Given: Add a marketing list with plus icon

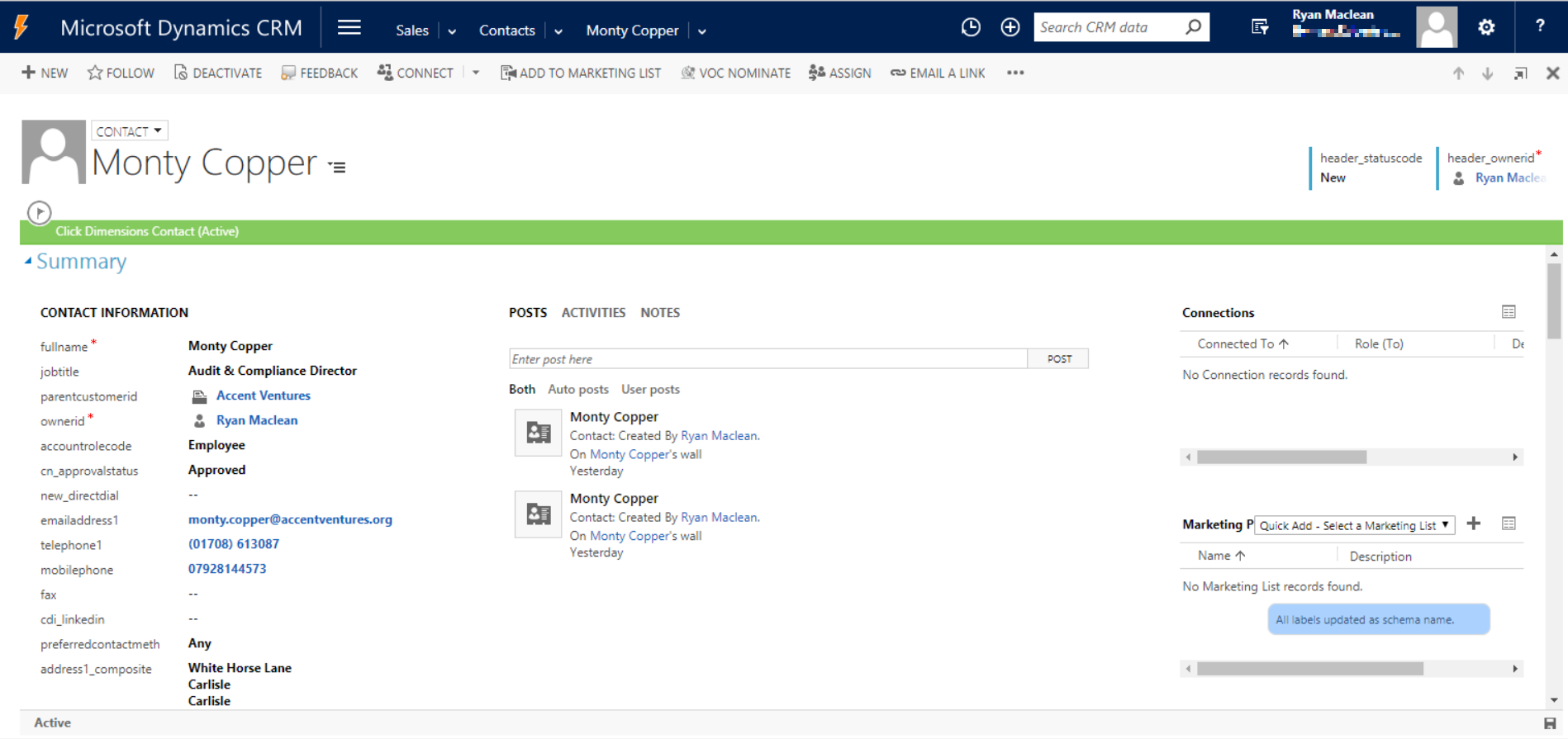Looking at the screenshot, I should (x=1473, y=523).
